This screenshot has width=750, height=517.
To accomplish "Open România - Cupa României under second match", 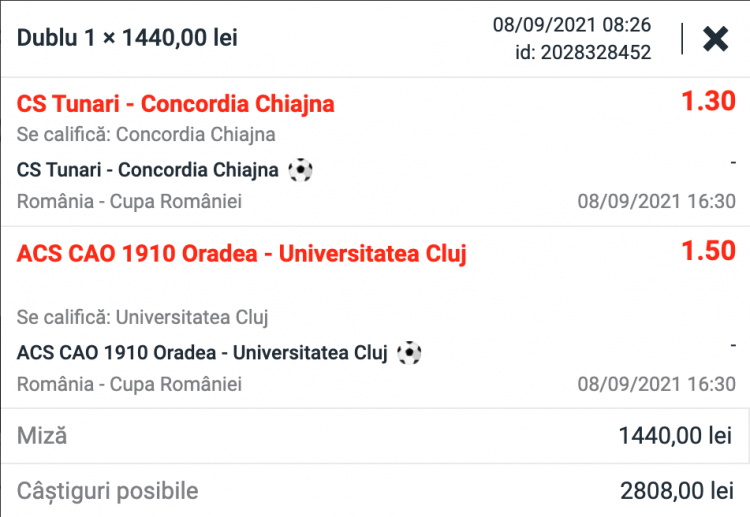I will (130, 384).
